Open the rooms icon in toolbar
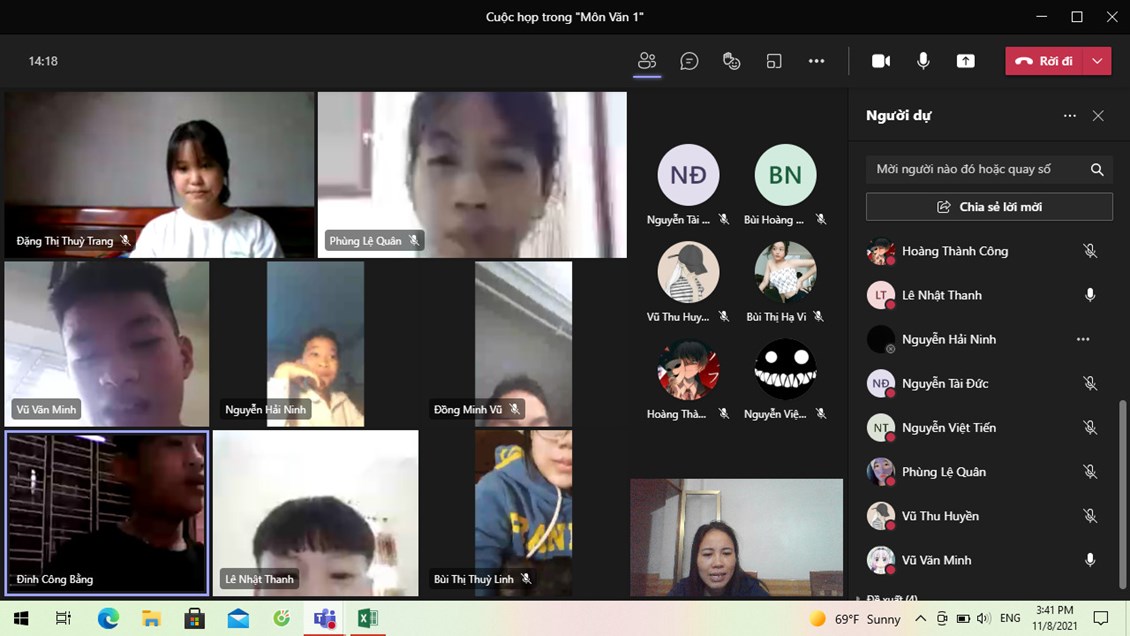Screen dimensions: 1130x636 pos(774,61)
